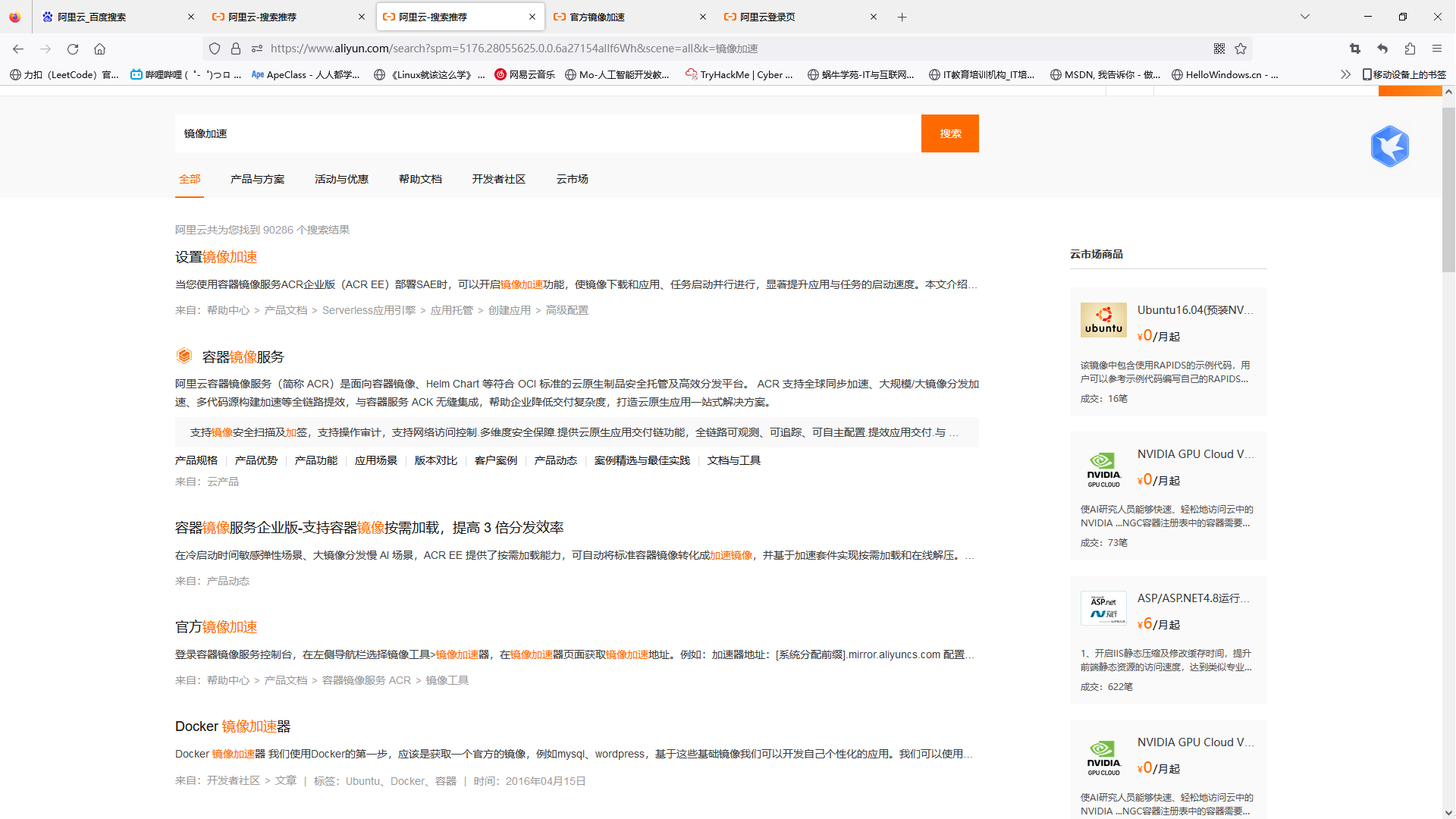The height and width of the screenshot is (819, 1456).
Task: Open a new tab with the plus icon
Action: pyautogui.click(x=902, y=17)
